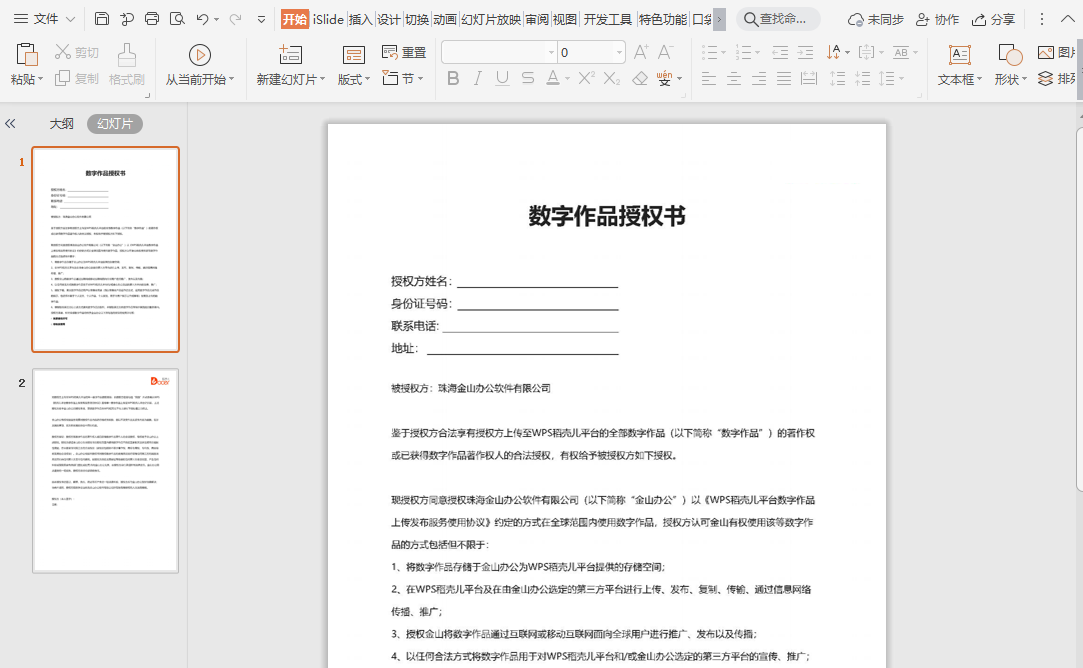Screen dimensions: 1083x668
Task: Click the 协作 collaborate button
Action: (x=937, y=19)
